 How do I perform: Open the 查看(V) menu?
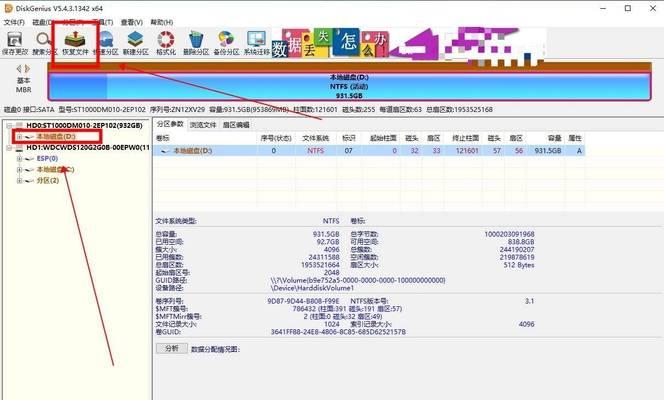pos(132,22)
